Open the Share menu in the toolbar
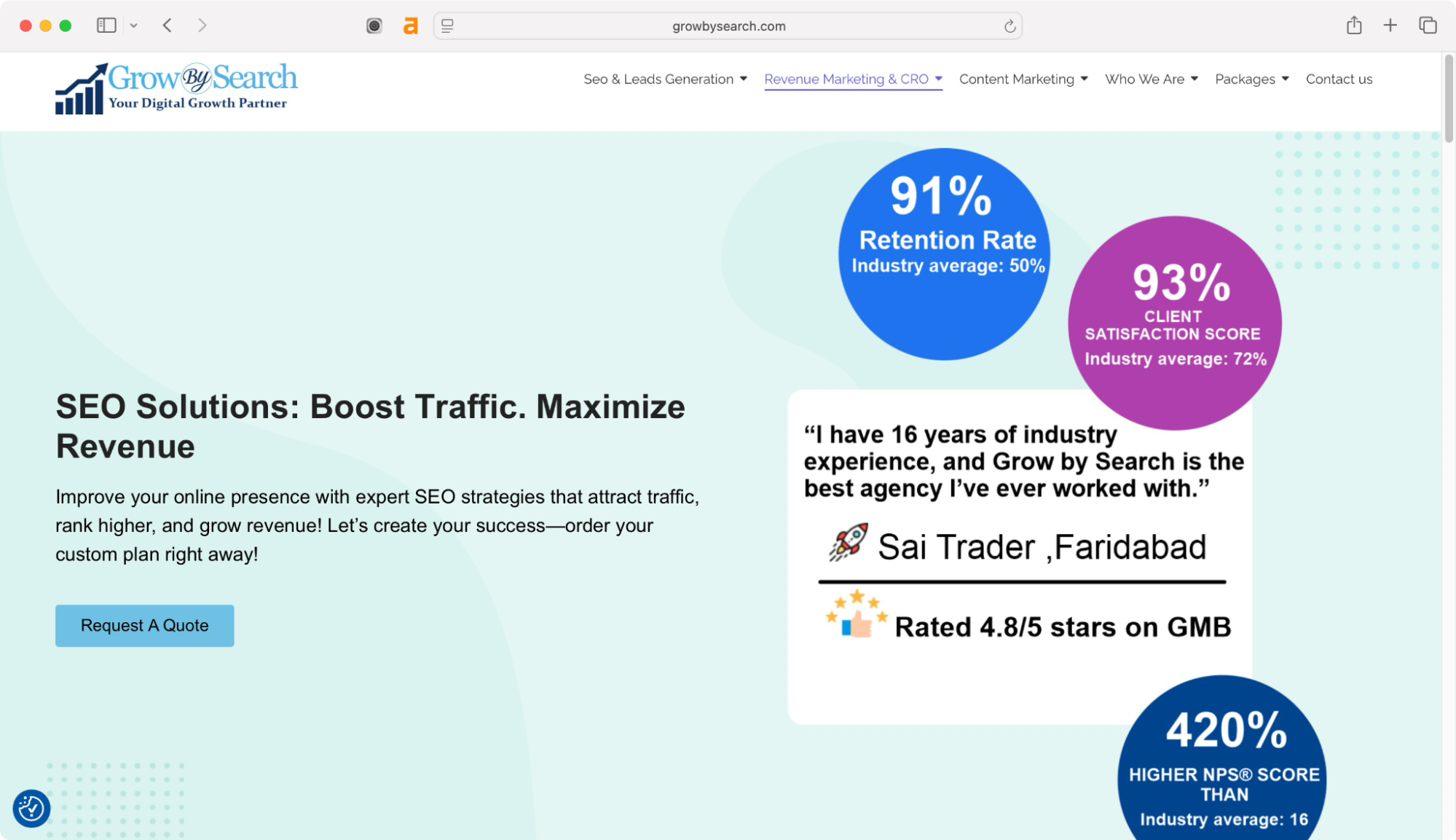This screenshot has width=1456, height=840. [1354, 25]
